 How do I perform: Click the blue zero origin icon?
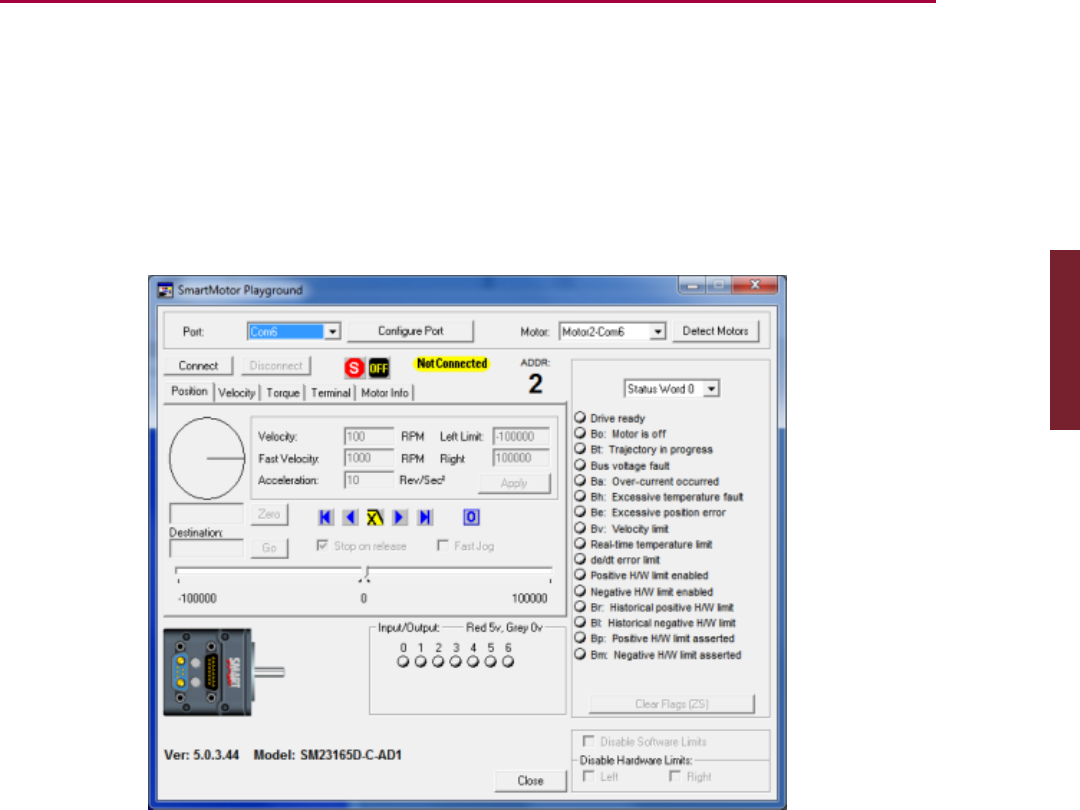pos(471,517)
